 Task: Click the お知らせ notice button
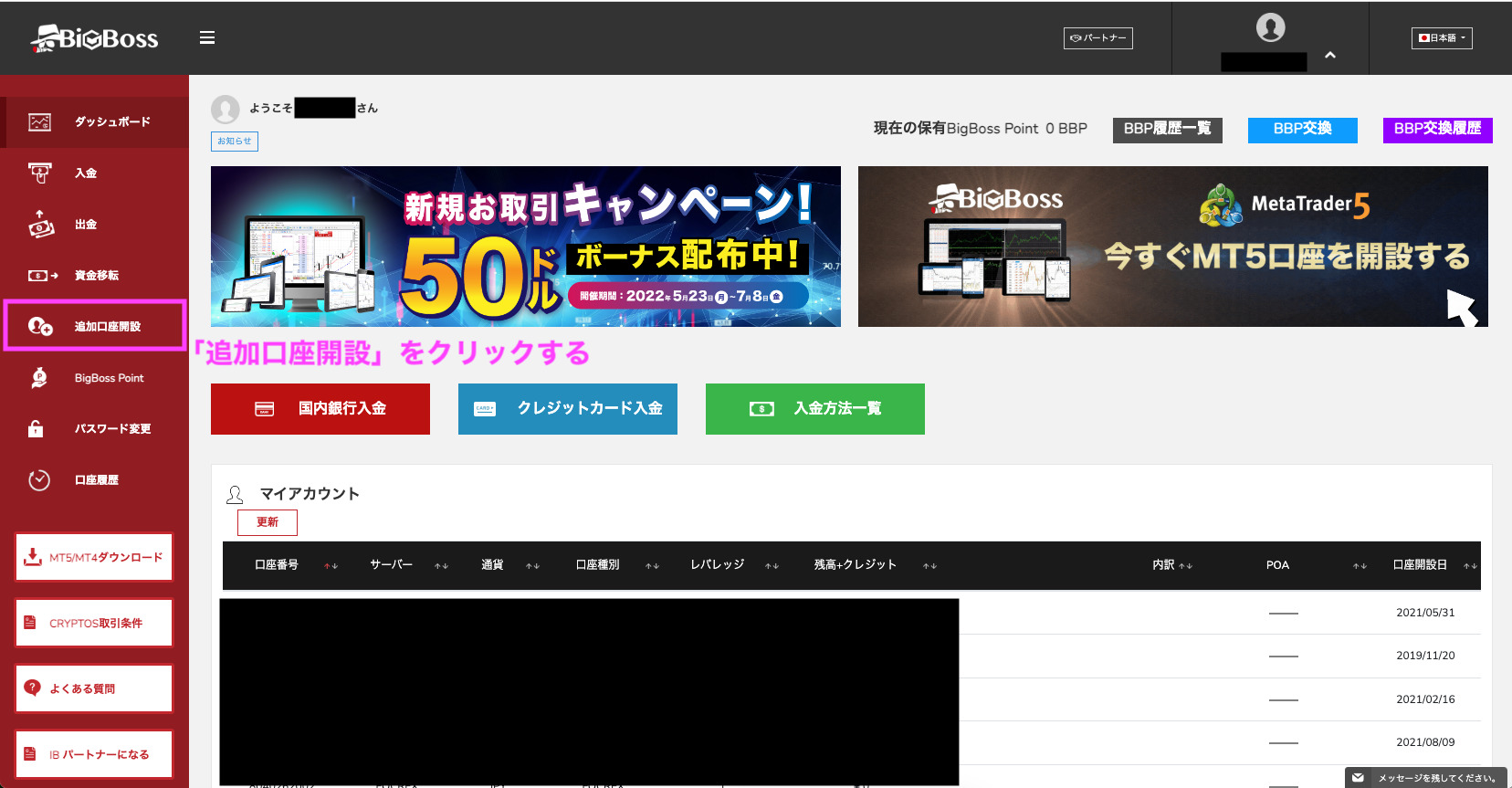(235, 142)
